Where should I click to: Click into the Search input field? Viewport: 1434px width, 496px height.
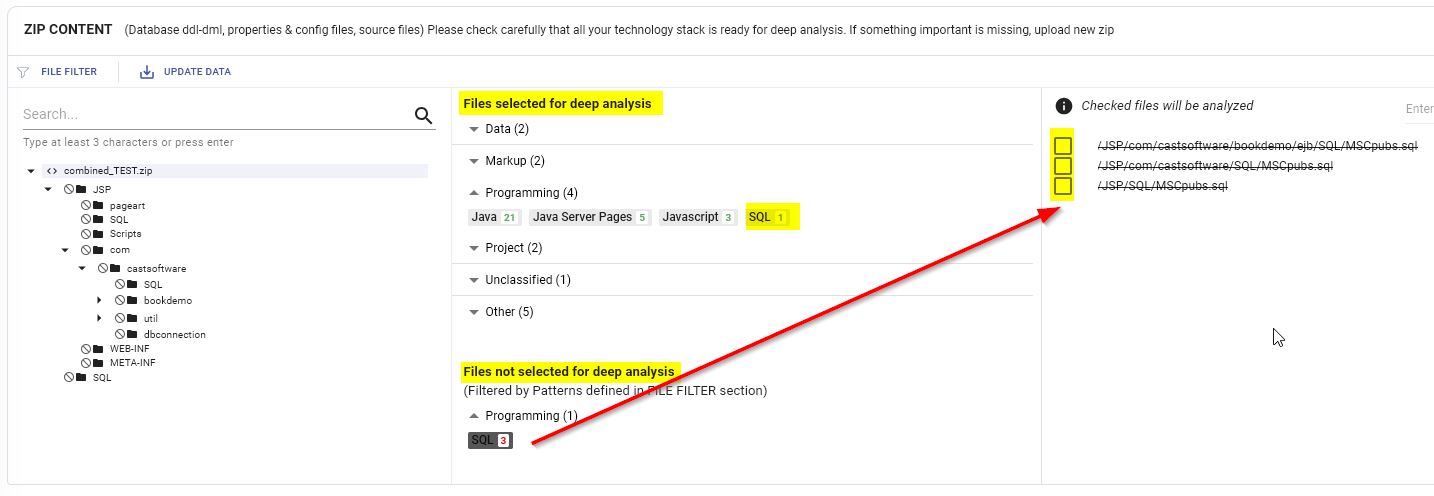(210, 115)
